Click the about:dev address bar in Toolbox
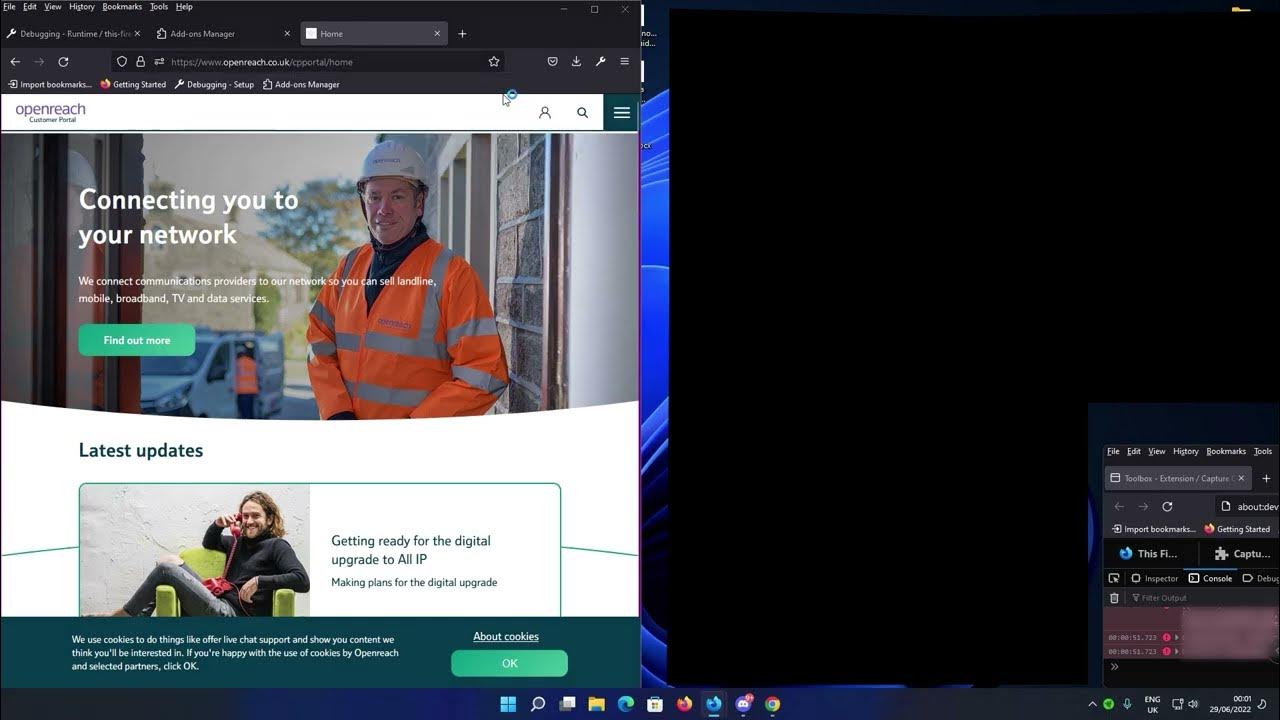The height and width of the screenshot is (720, 1280). tap(1250, 507)
